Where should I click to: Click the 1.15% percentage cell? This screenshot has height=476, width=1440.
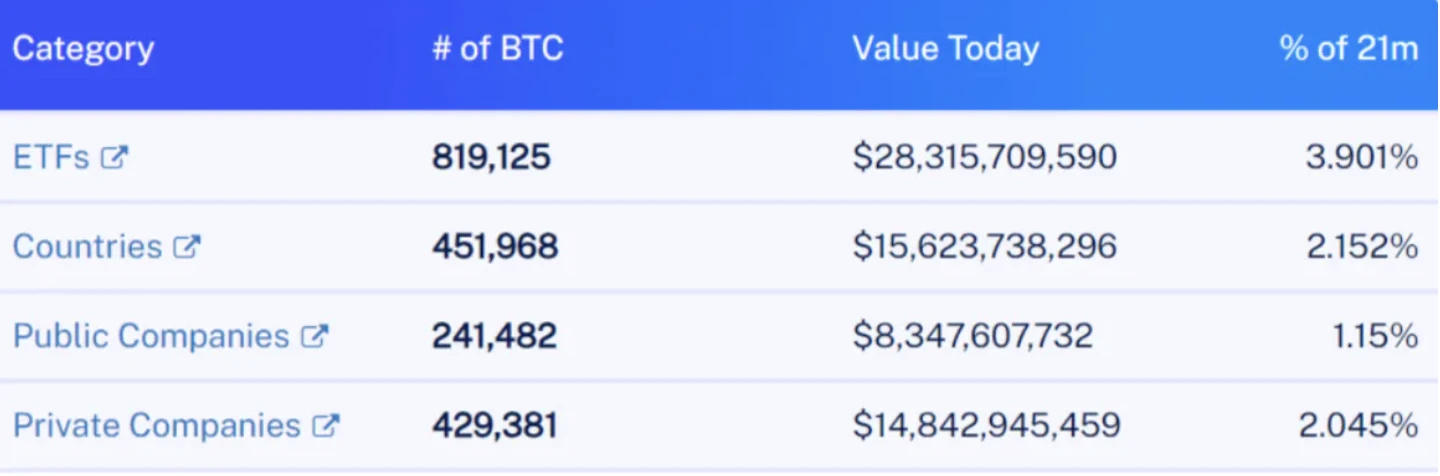pos(1374,336)
